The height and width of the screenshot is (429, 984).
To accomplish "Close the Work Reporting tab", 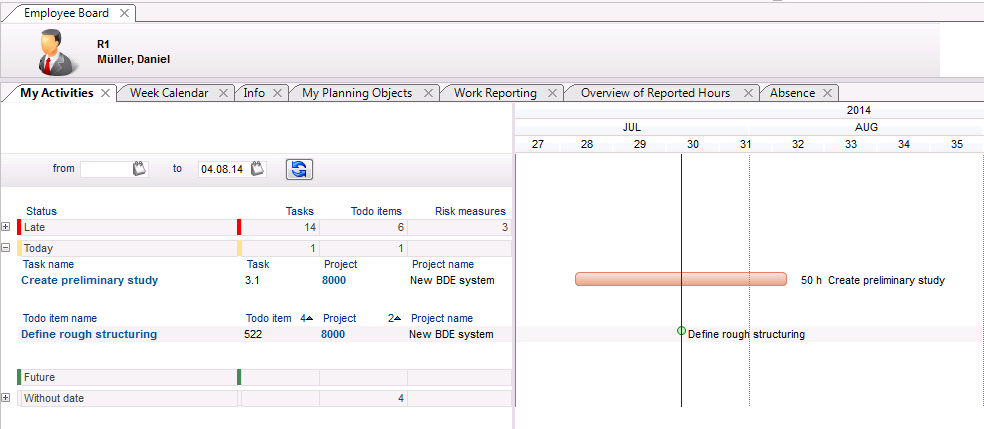I will pos(552,93).
